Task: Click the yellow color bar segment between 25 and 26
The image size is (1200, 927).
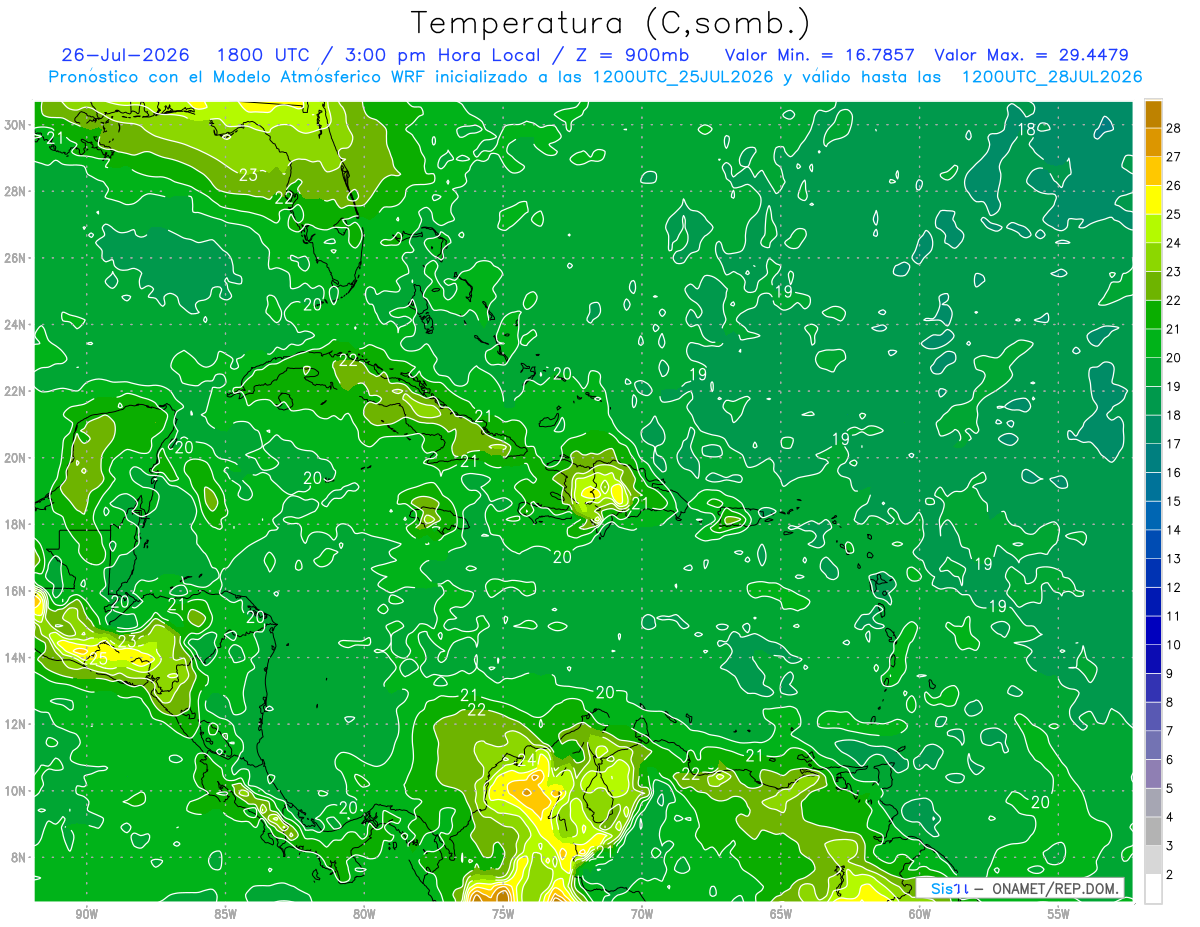Action: (x=1153, y=200)
